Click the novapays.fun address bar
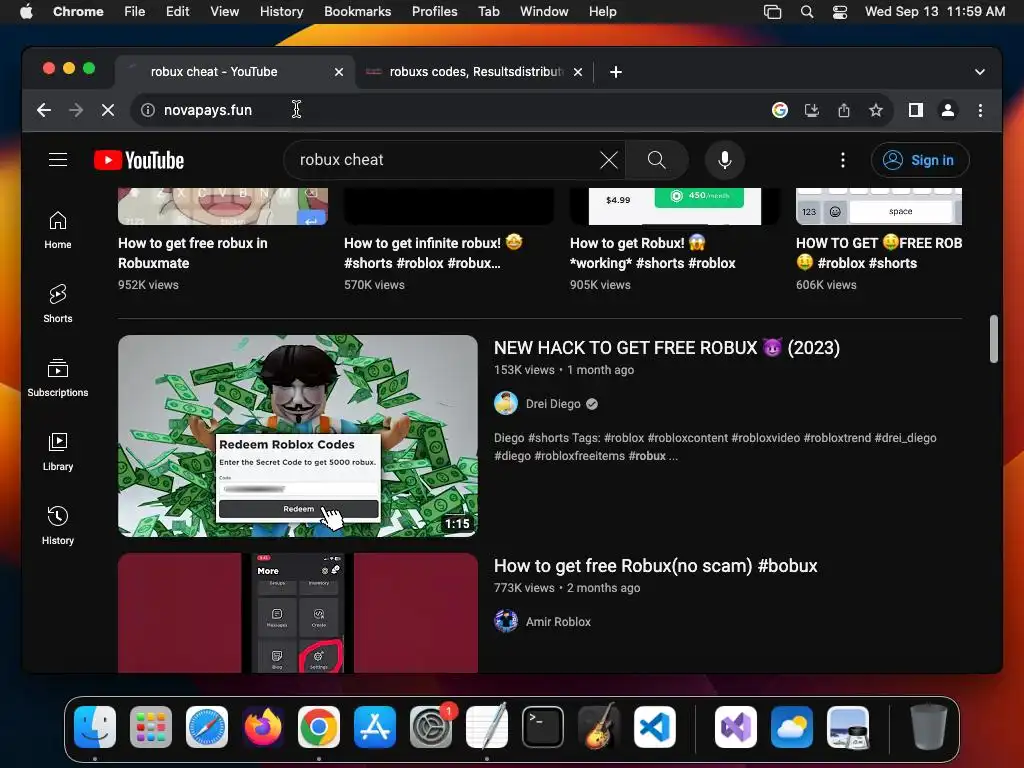The height and width of the screenshot is (768, 1024). click(451, 110)
